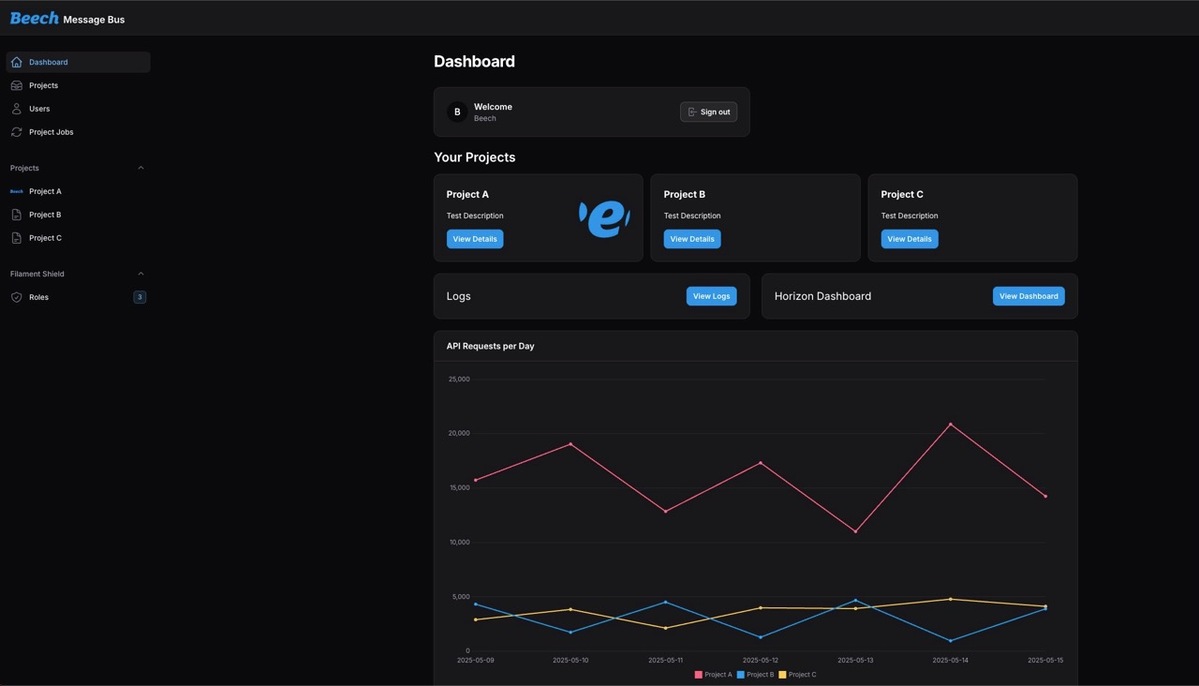This screenshot has height=686, width=1199.
Task: Toggle Project B series in chart legend
Action: (756, 675)
